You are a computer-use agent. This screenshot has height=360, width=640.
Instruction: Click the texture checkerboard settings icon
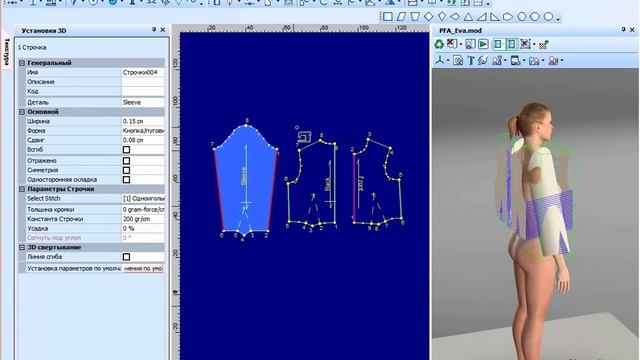[544, 44]
